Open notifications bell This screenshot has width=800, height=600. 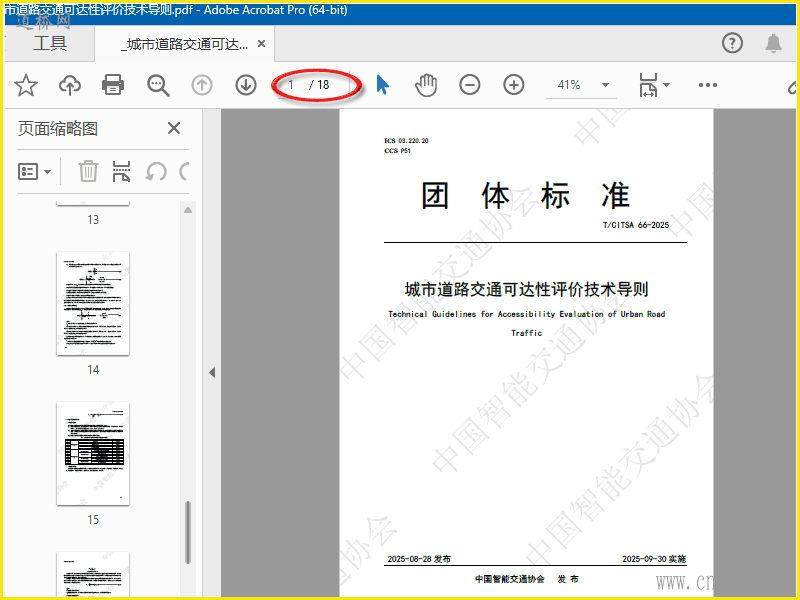773,43
